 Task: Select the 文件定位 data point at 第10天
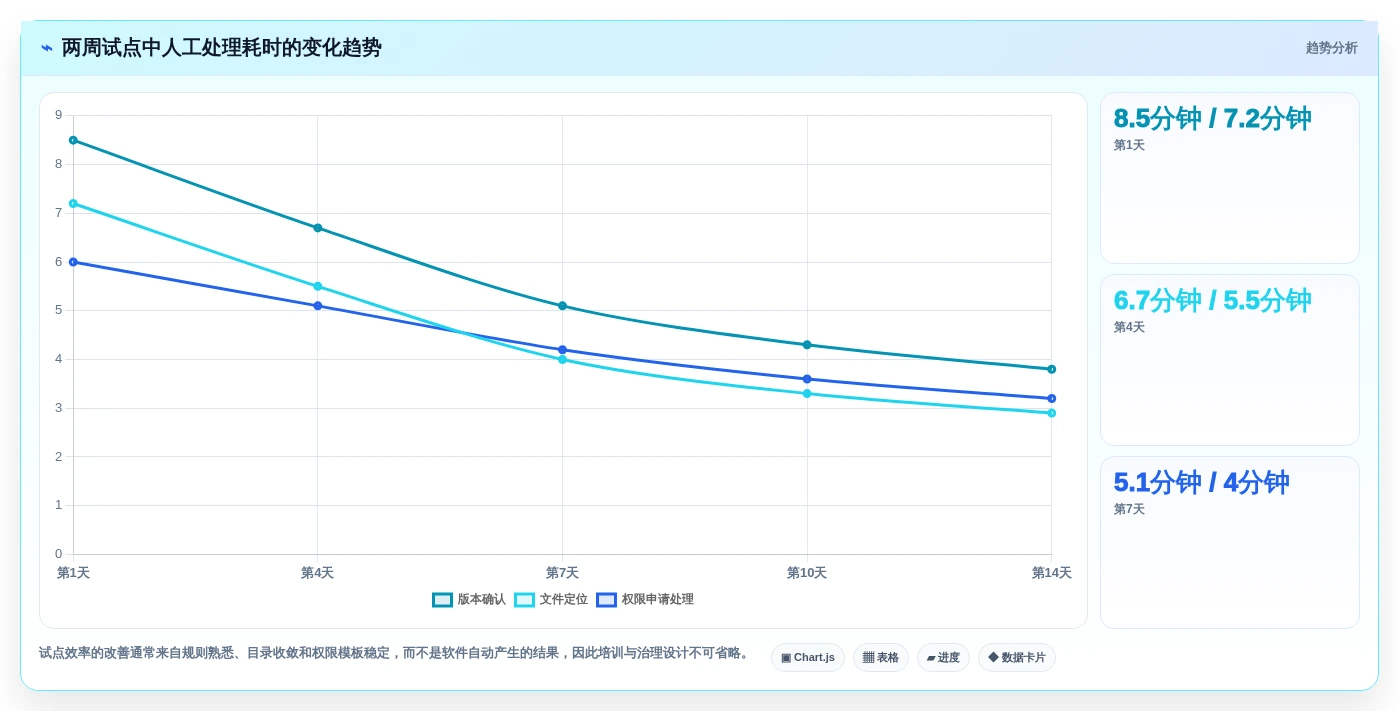tap(807, 394)
